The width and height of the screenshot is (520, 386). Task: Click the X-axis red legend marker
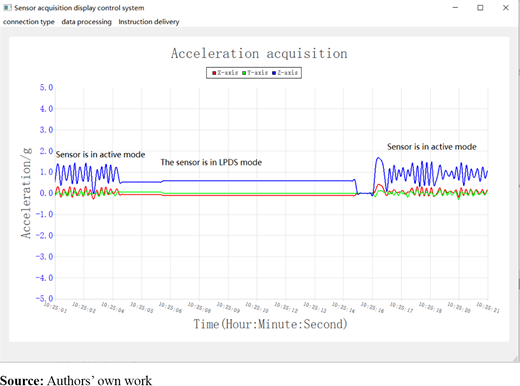[x=214, y=73]
